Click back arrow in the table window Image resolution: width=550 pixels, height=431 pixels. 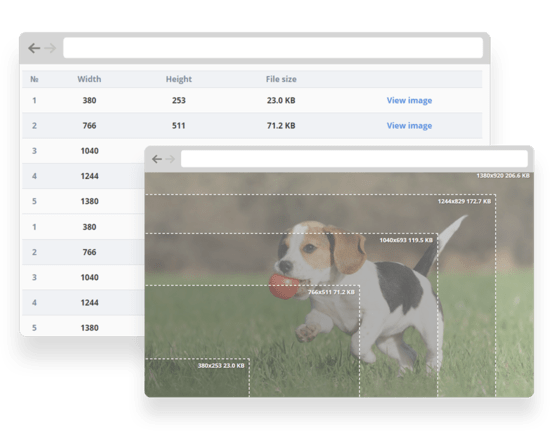coord(34,48)
